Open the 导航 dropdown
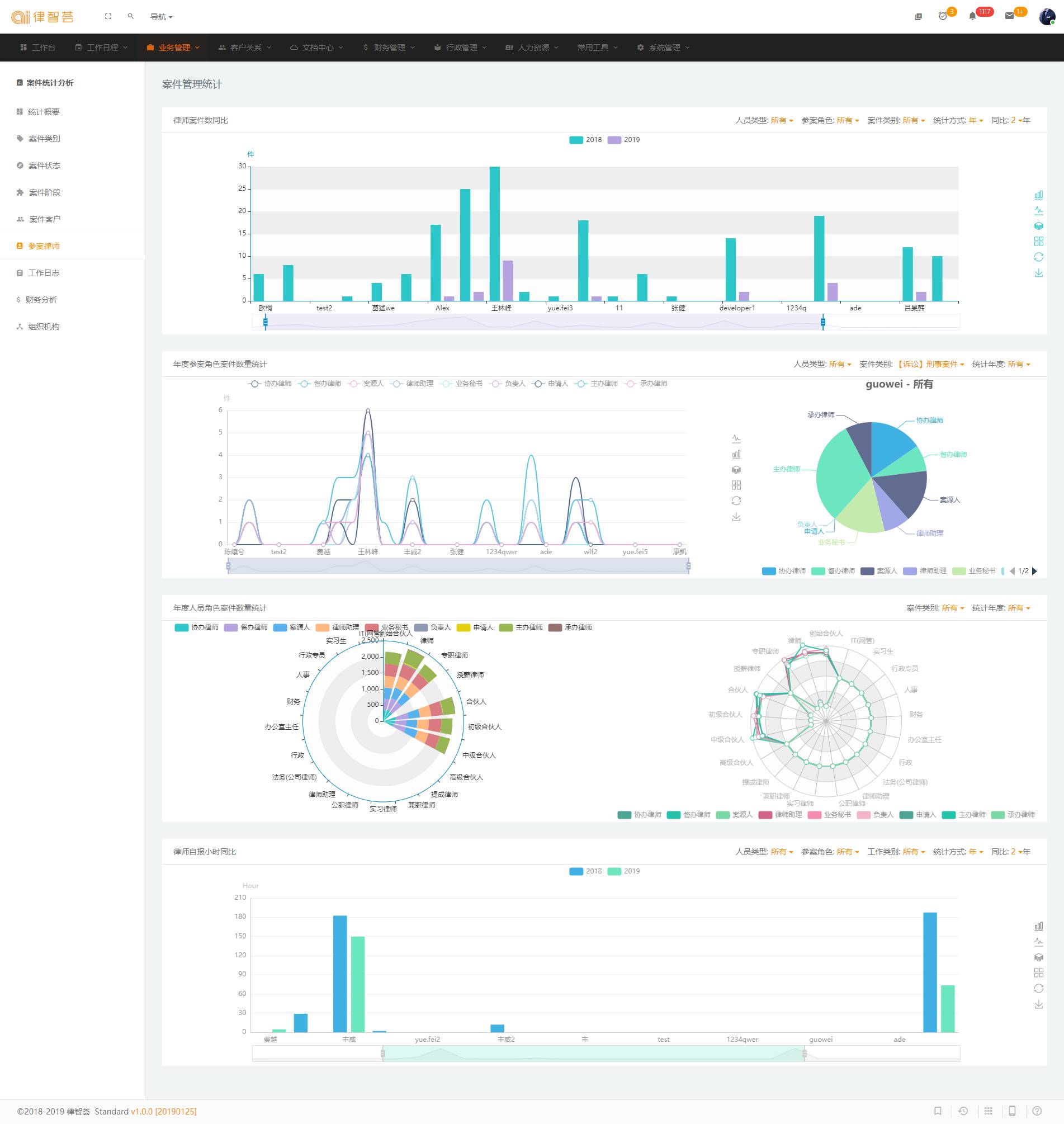The height and width of the screenshot is (1124, 1064). tap(161, 17)
